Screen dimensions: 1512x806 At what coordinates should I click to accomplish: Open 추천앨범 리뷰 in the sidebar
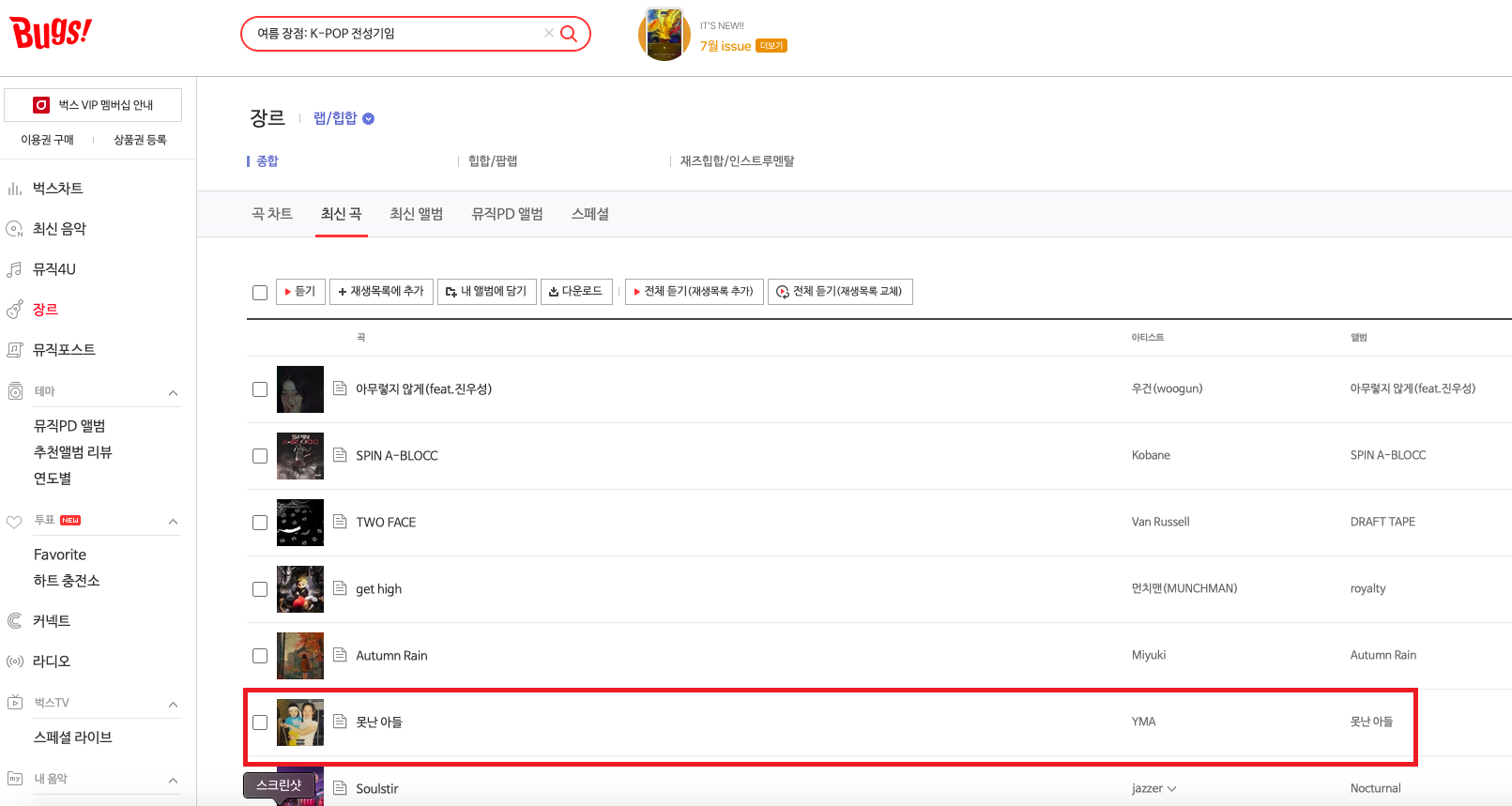[x=72, y=452]
